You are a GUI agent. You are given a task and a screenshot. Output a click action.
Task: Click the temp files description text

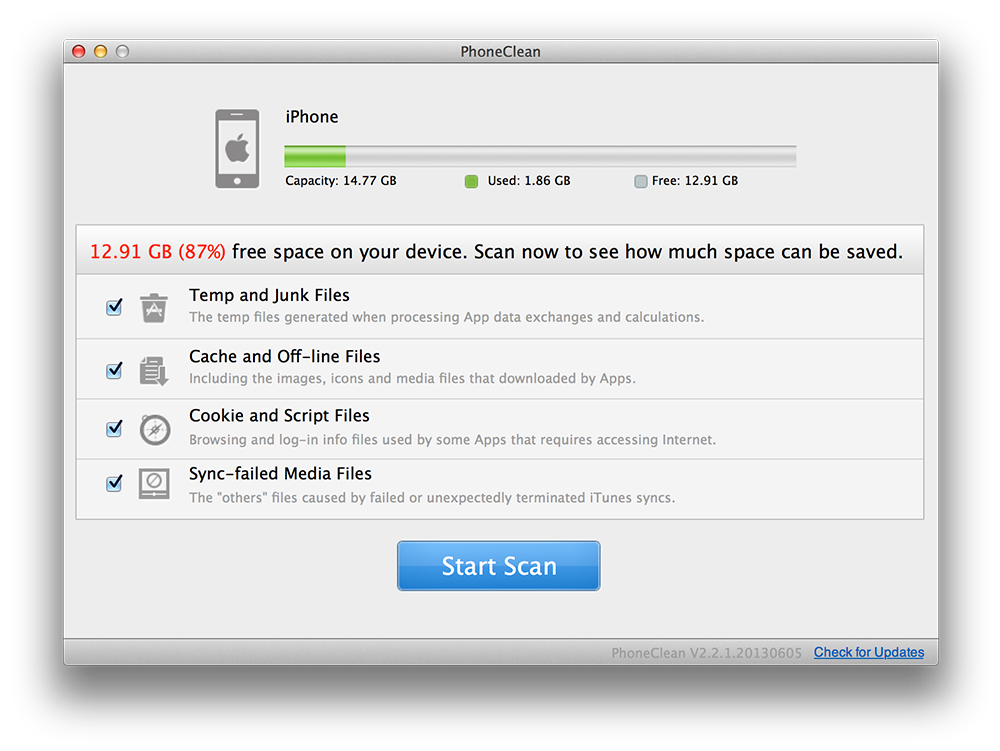pyautogui.click(x=446, y=317)
